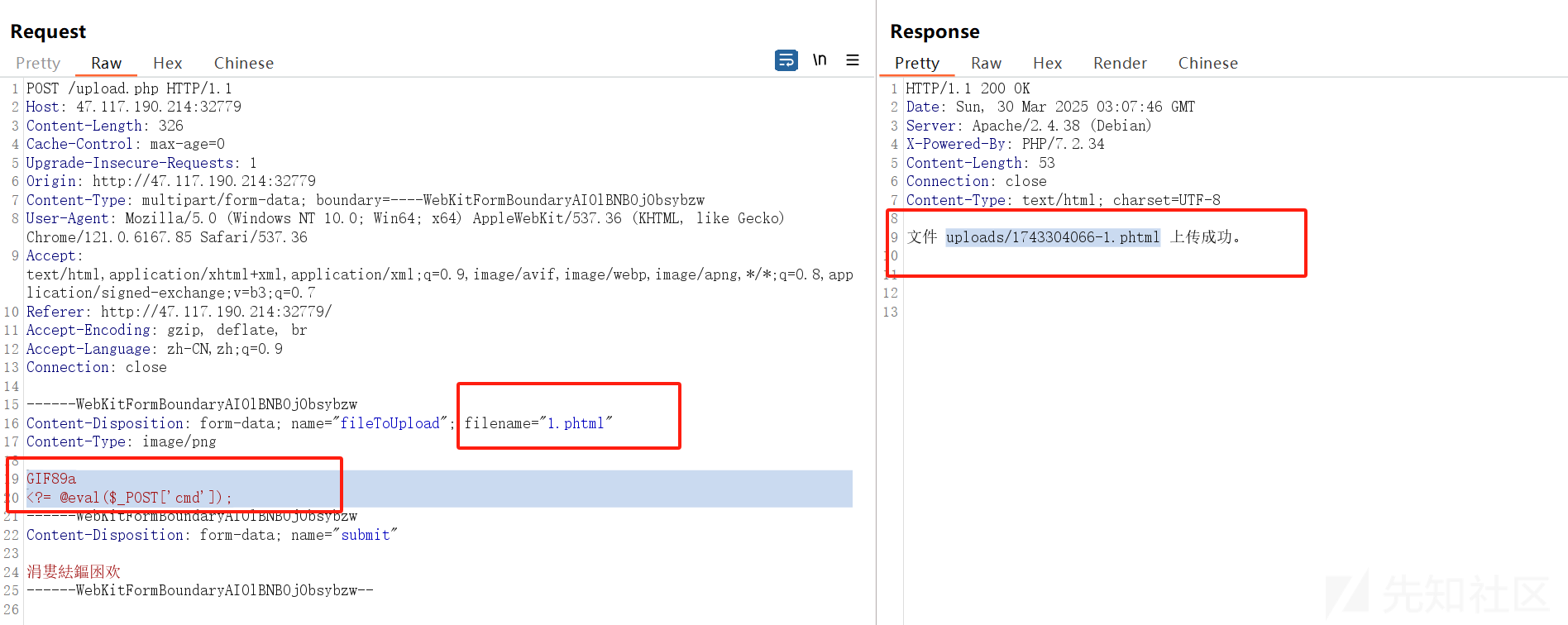Select the Request Raw tab
Viewport: 1568px width, 625px height.
click(106, 63)
